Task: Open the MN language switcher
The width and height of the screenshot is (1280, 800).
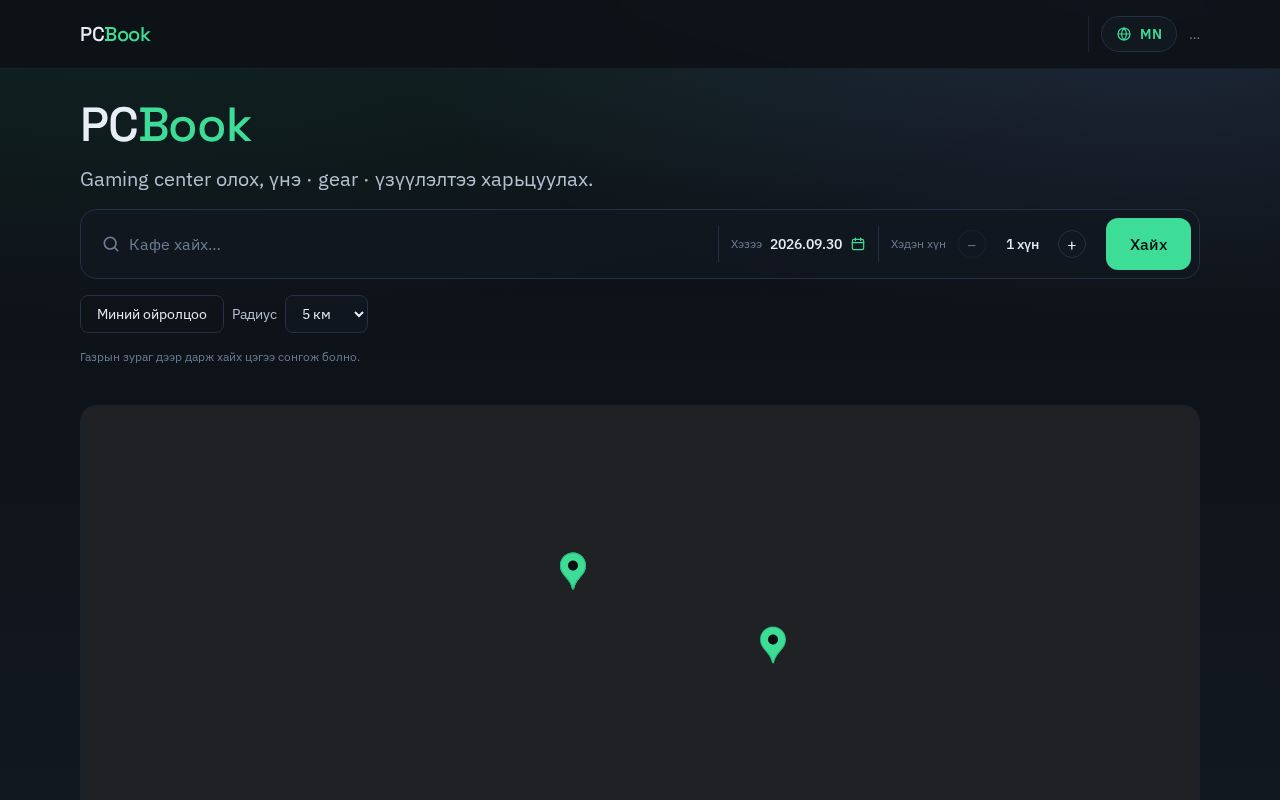Action: [1139, 34]
